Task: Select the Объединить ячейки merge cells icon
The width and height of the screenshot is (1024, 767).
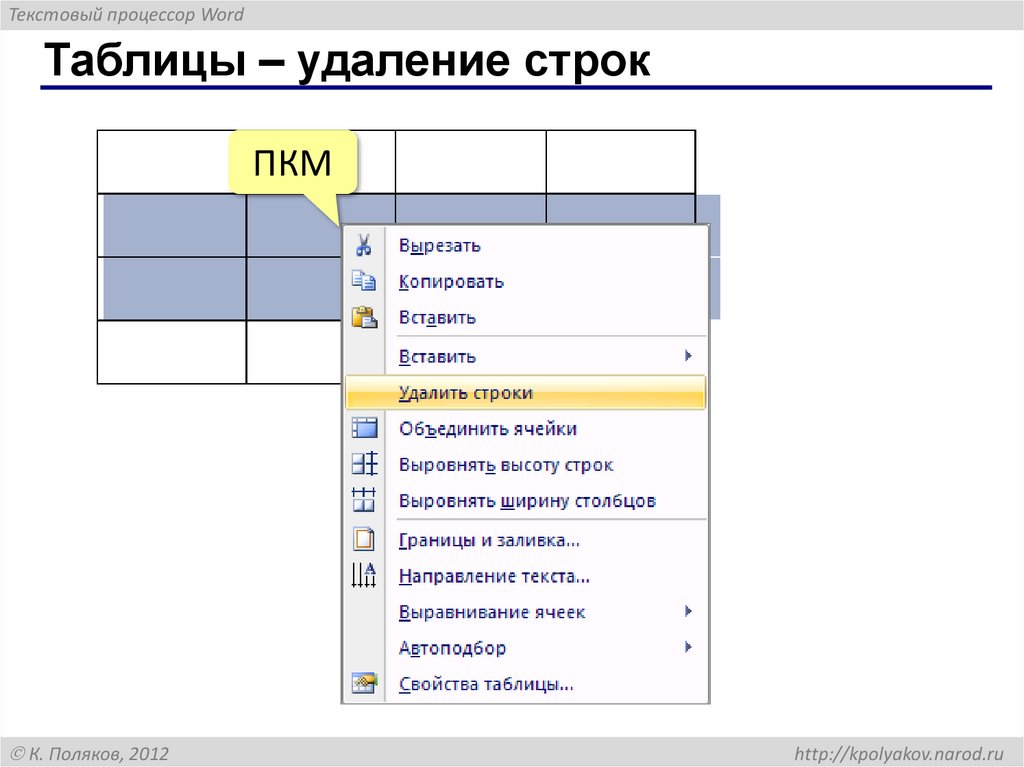Action: (364, 428)
